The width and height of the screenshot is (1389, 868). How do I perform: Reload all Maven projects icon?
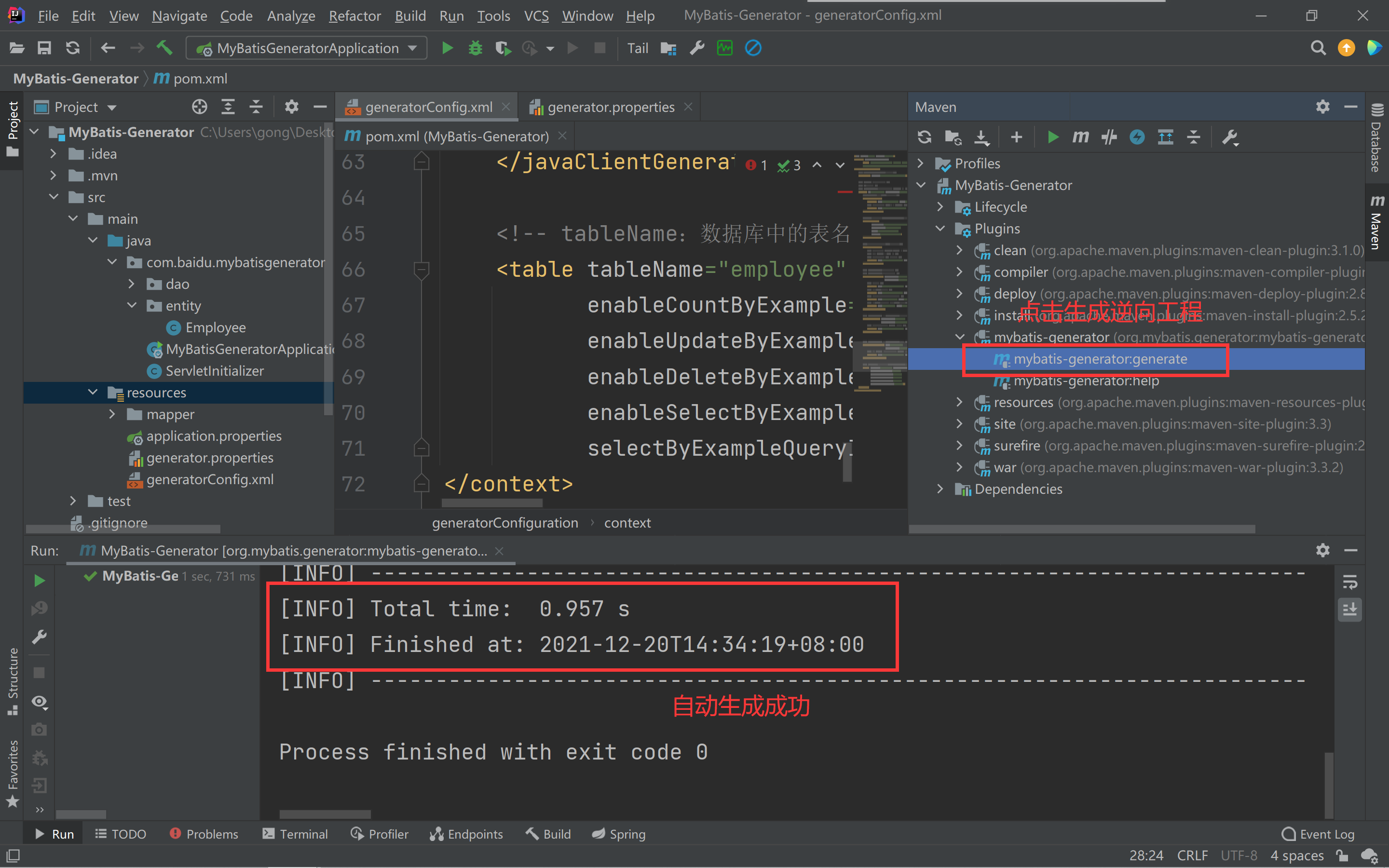click(924, 137)
